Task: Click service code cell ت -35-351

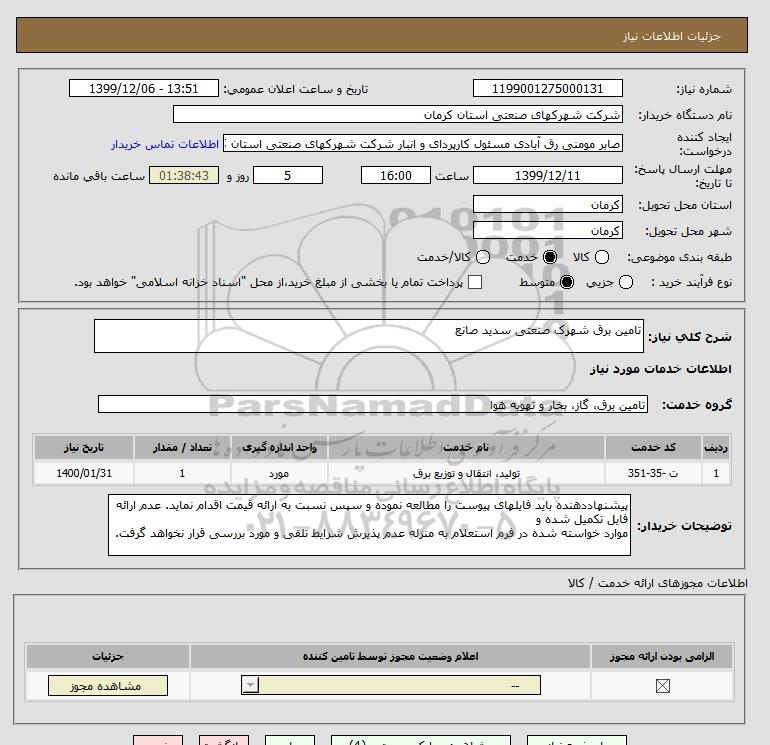Action: point(653,473)
